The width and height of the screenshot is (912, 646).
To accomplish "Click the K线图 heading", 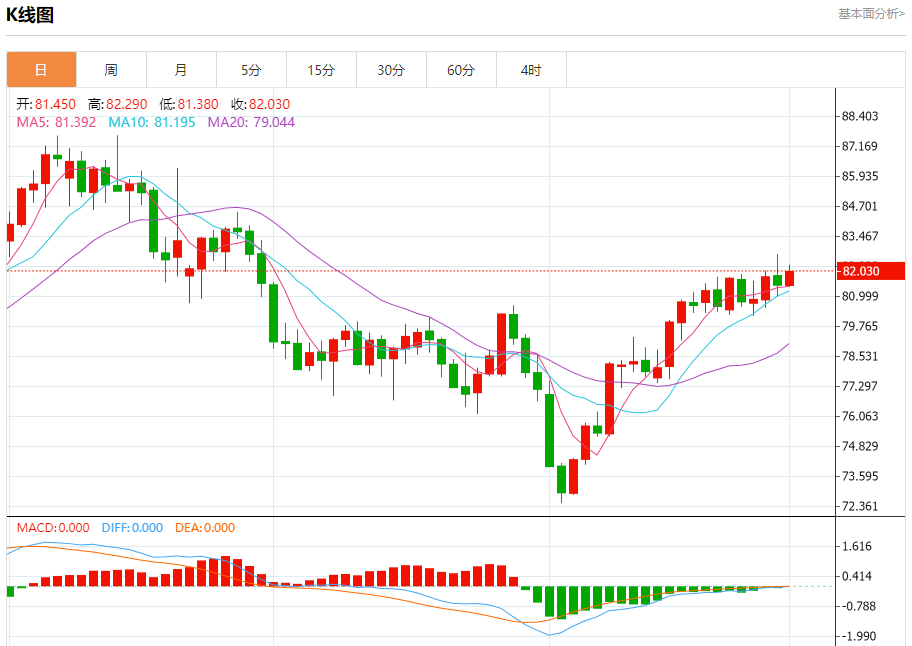I will click(30, 15).
